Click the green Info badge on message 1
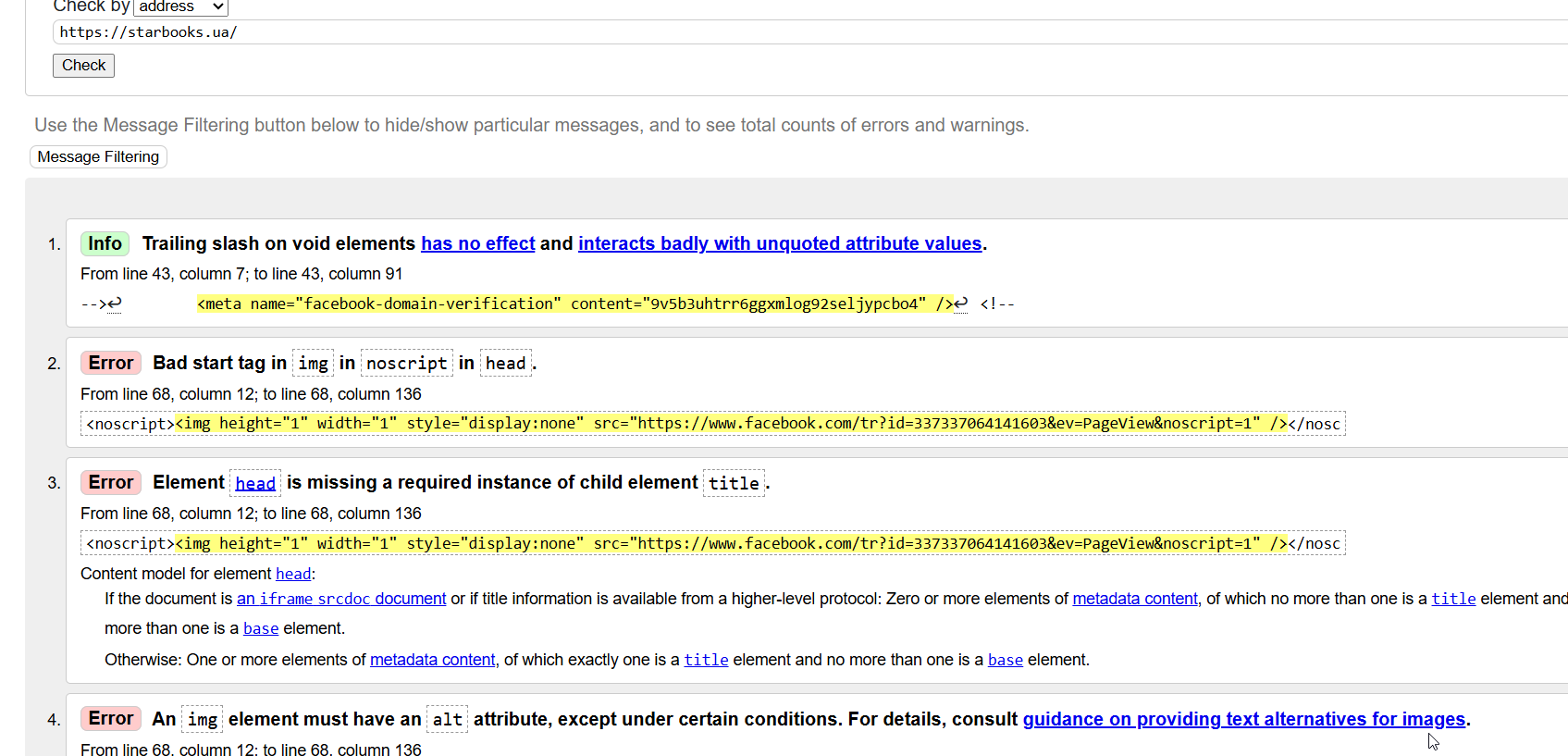 click(105, 243)
